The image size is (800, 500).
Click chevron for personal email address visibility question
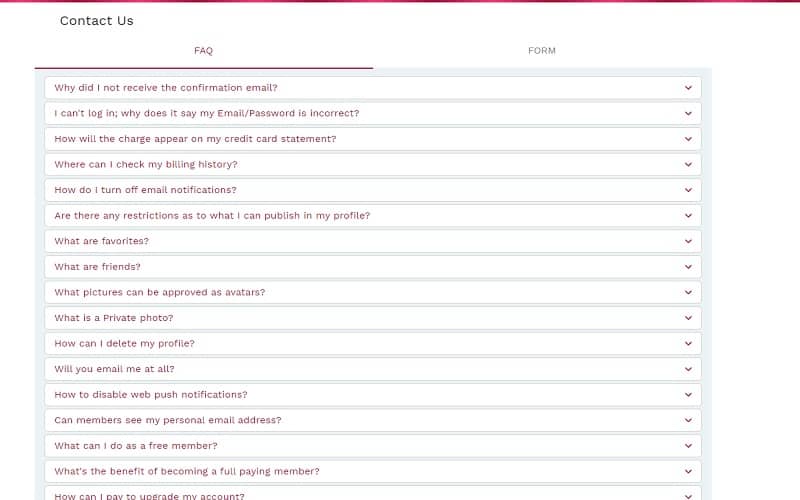[x=688, y=420]
